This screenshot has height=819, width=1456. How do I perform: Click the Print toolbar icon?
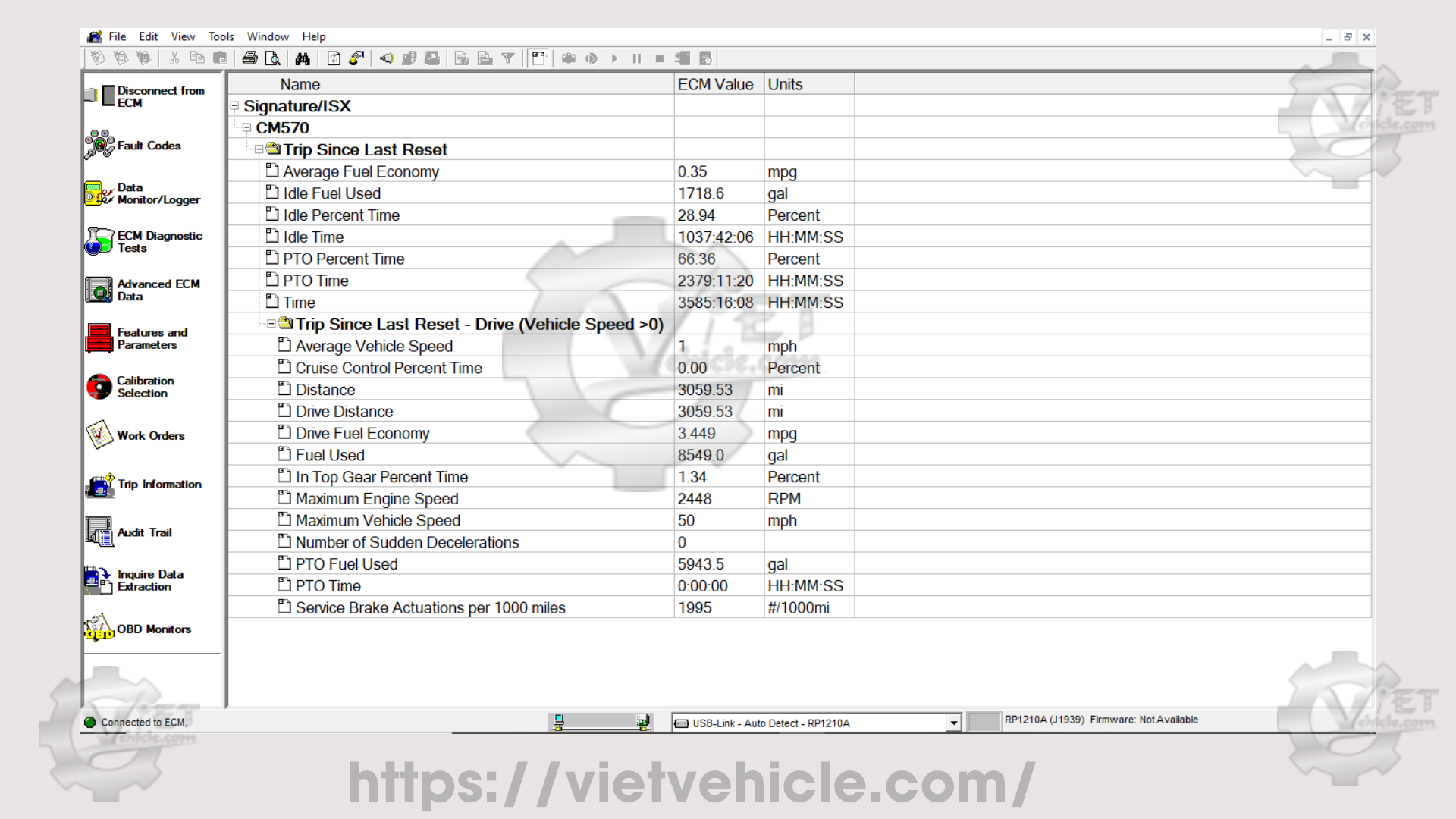(x=249, y=58)
